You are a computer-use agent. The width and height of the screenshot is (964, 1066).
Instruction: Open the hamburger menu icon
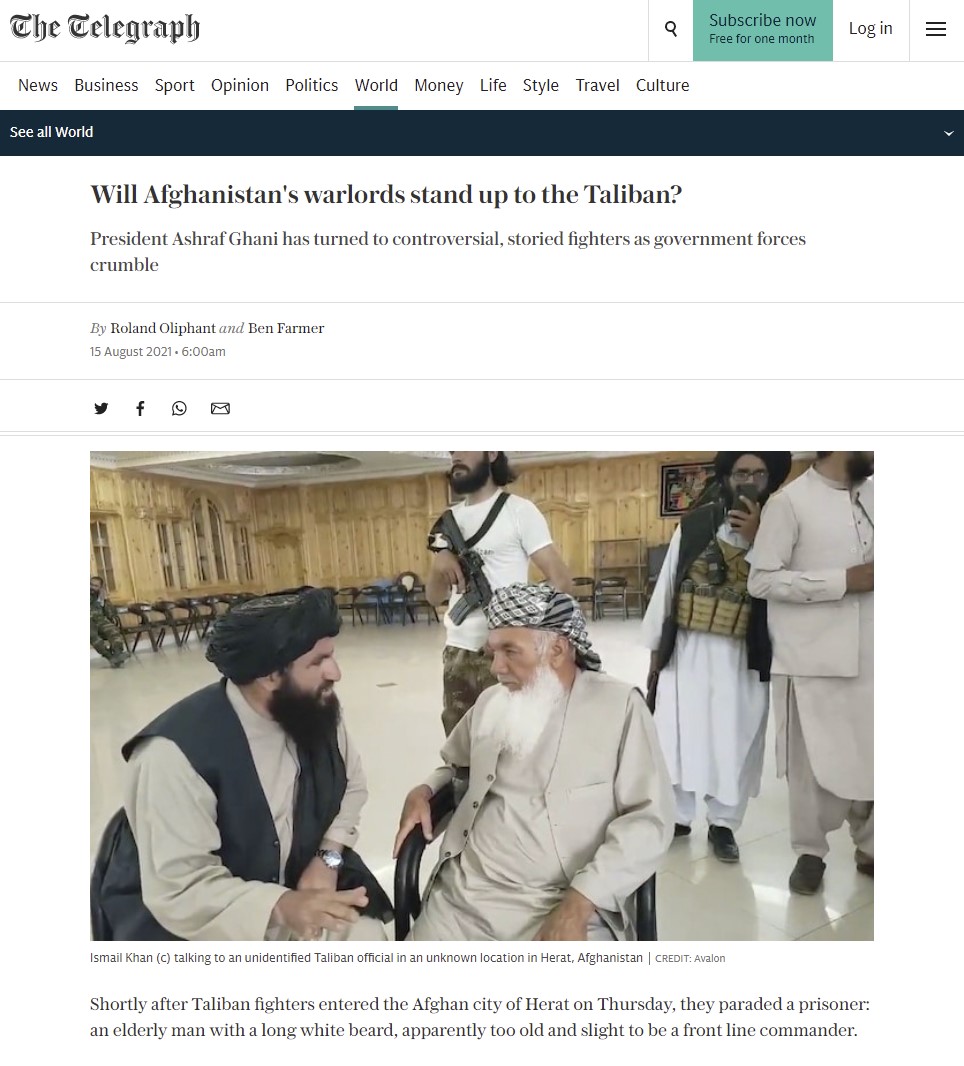936,29
